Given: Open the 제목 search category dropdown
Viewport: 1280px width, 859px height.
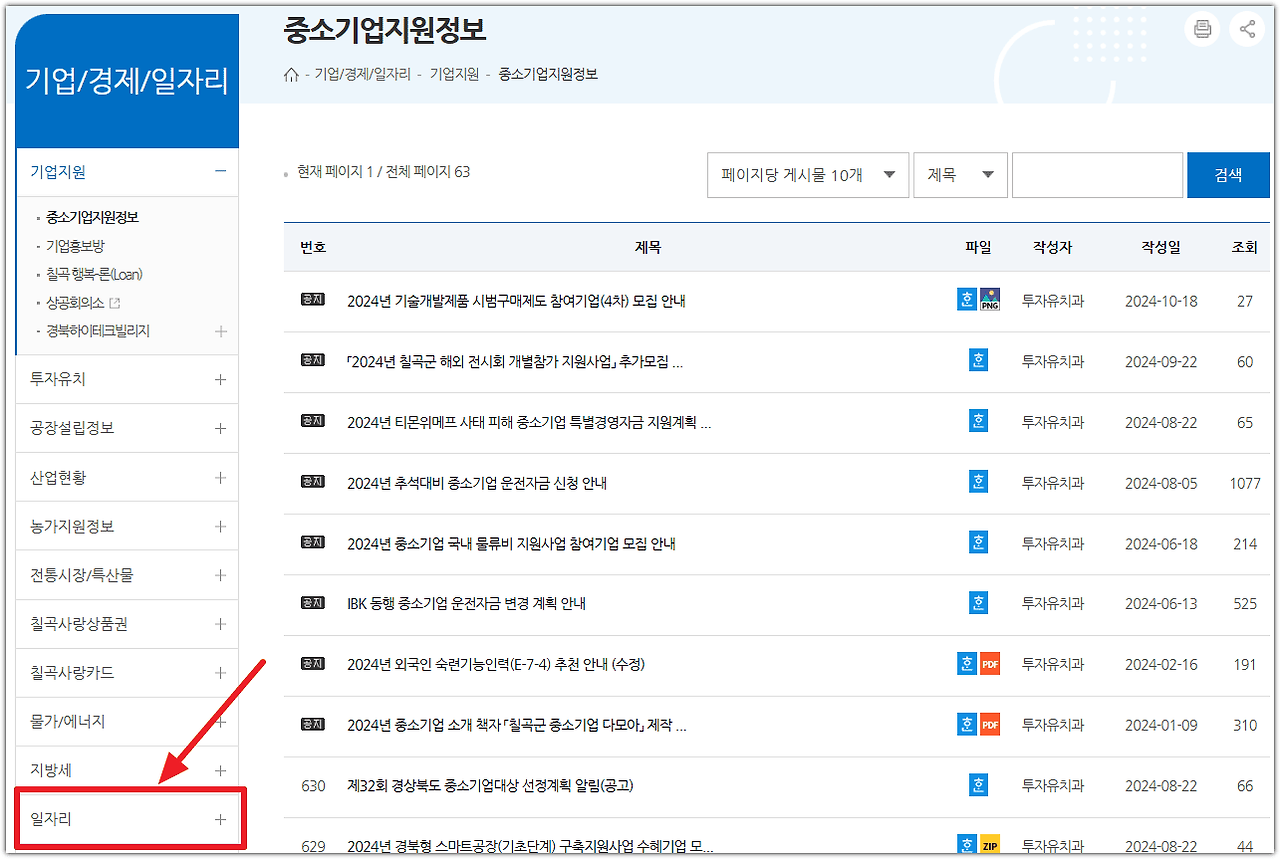Looking at the screenshot, I should [959, 174].
